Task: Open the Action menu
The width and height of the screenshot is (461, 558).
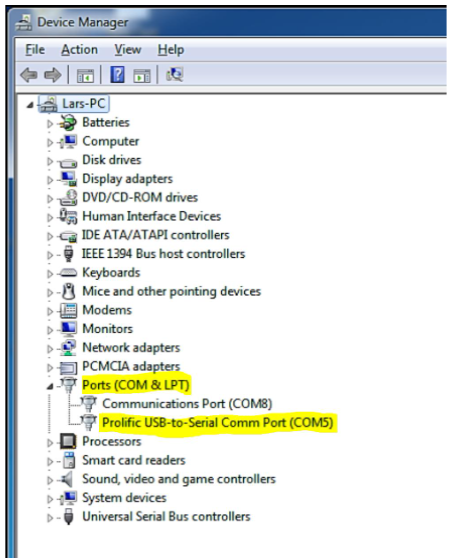Action: (x=79, y=49)
